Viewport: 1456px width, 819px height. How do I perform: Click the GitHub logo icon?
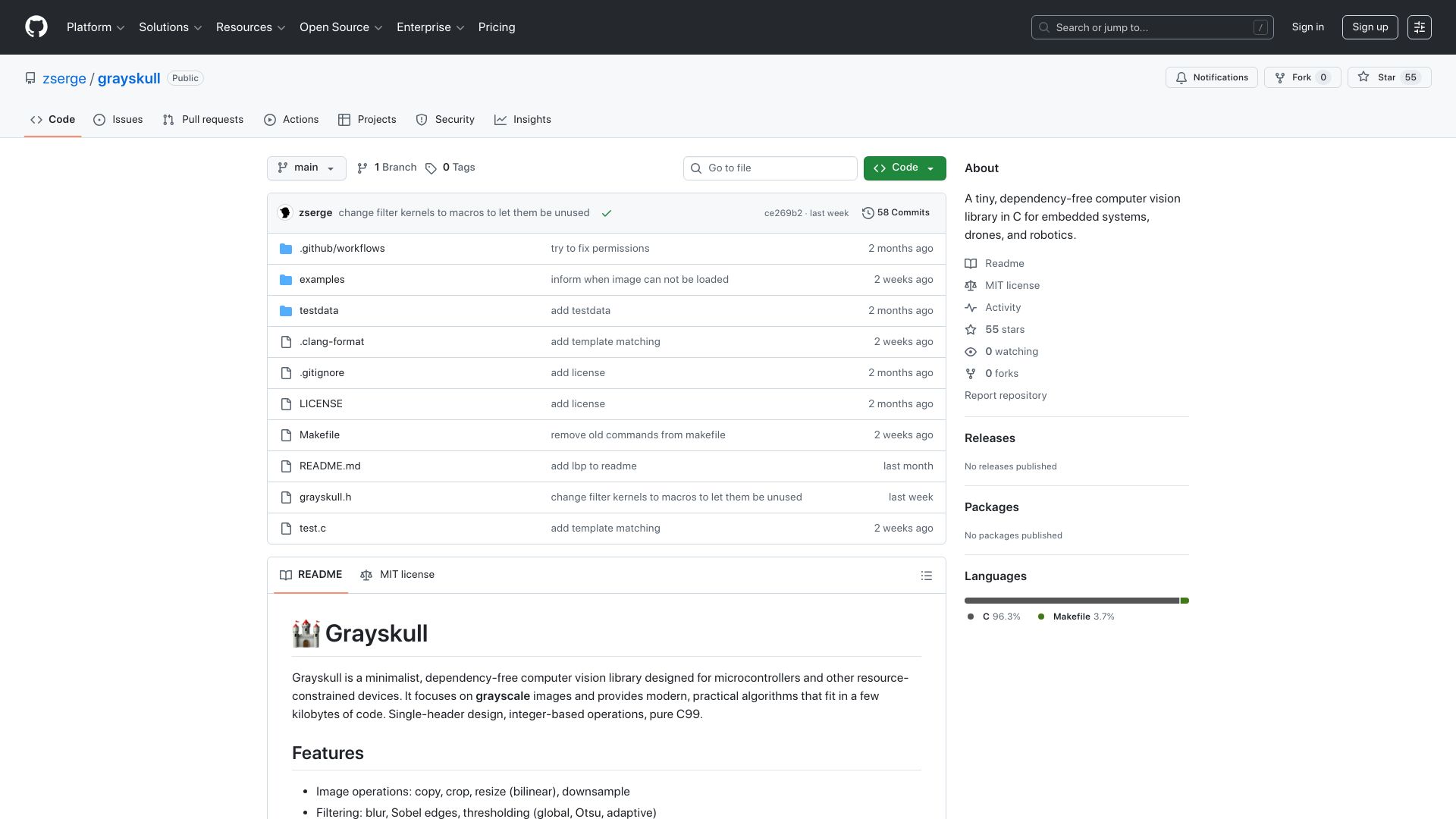36,27
